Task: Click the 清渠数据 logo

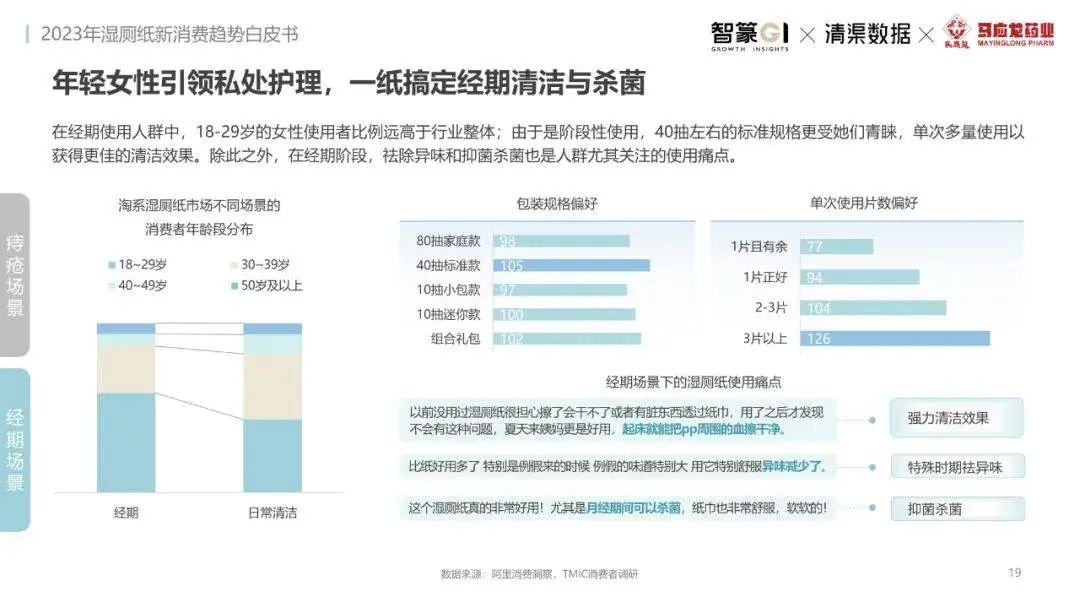Action: tap(867, 34)
